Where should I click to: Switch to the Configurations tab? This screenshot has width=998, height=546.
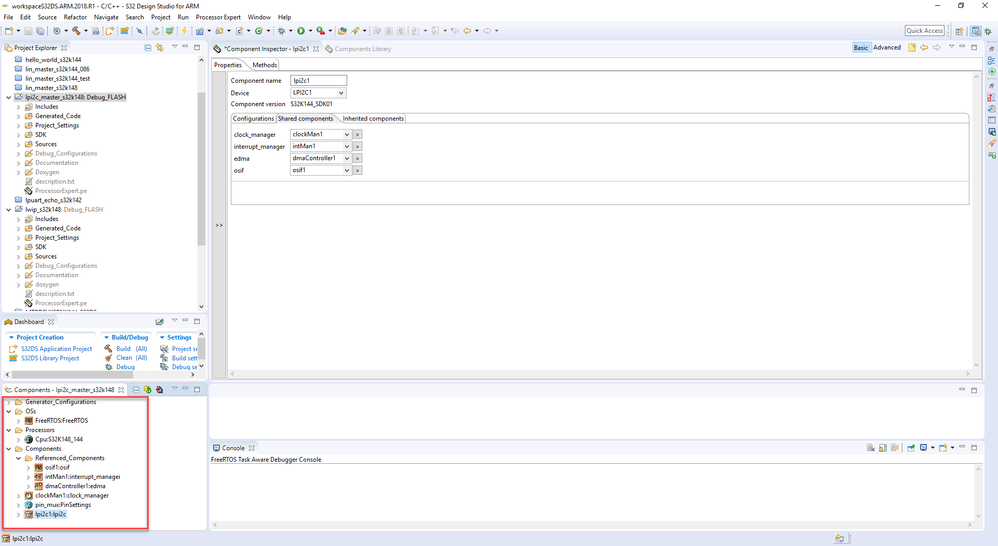pyautogui.click(x=253, y=118)
